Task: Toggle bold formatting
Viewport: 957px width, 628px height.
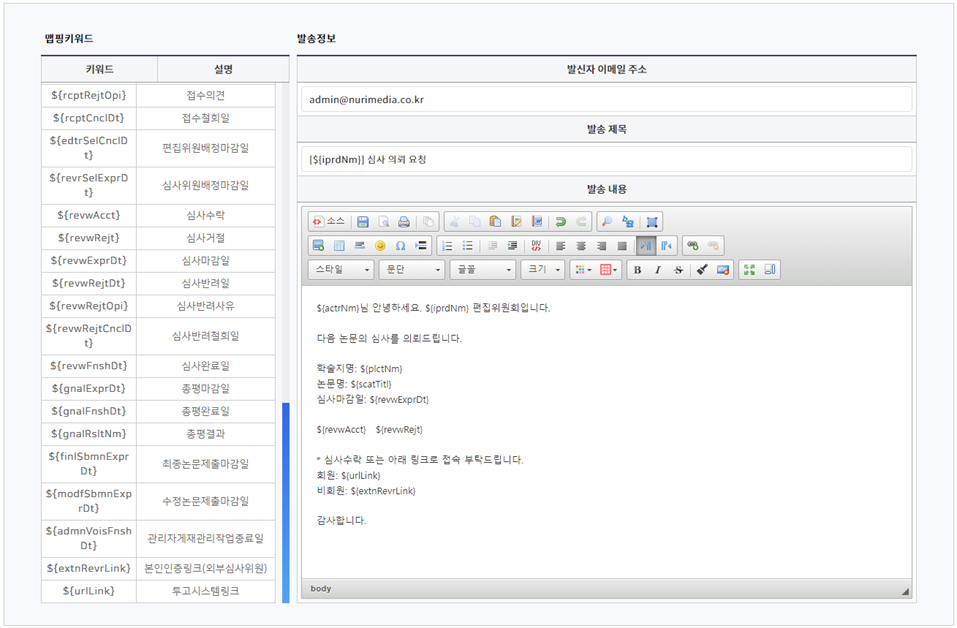Action: tap(637, 270)
